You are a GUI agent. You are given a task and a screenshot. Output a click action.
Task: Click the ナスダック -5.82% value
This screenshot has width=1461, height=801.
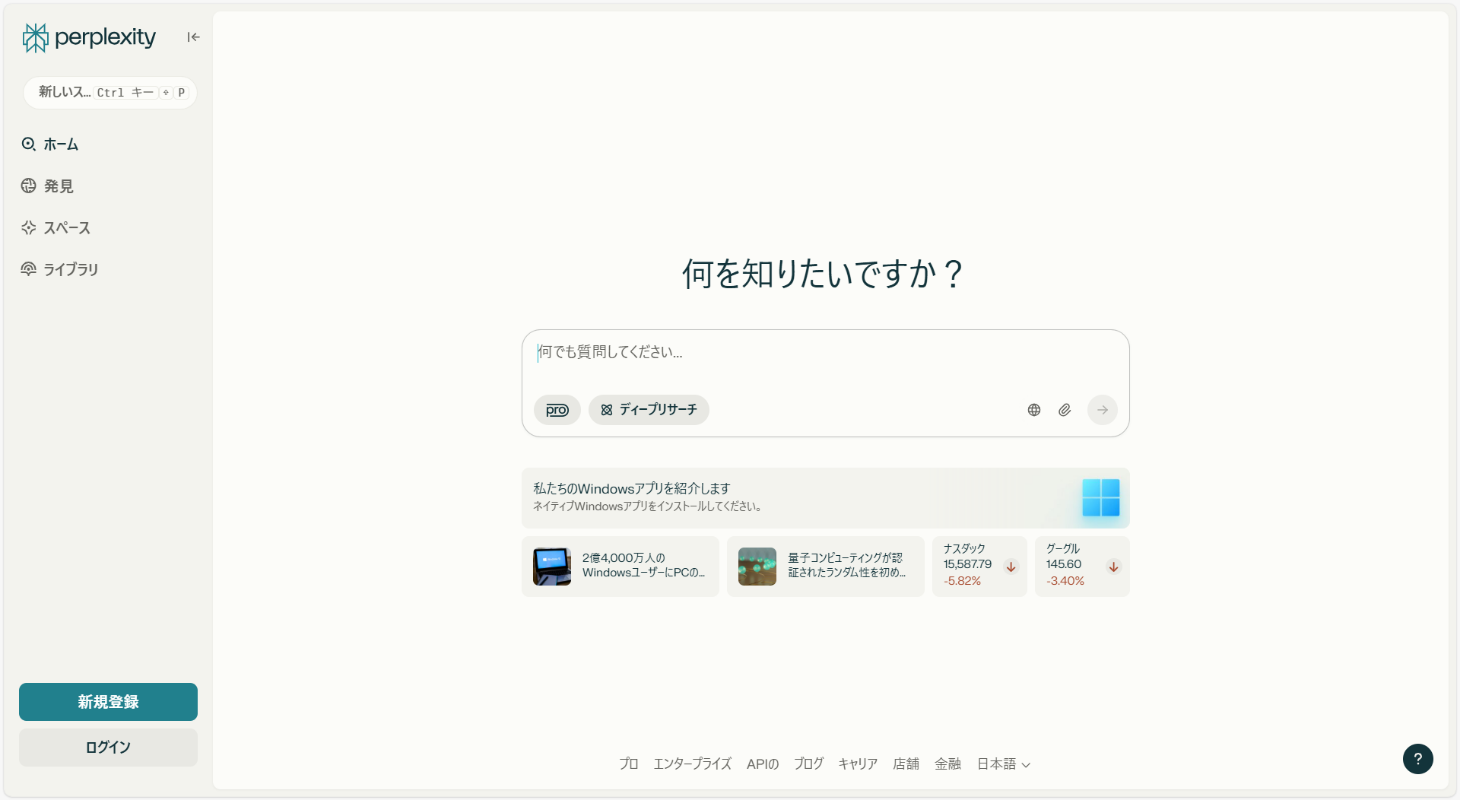pyautogui.click(x=962, y=581)
